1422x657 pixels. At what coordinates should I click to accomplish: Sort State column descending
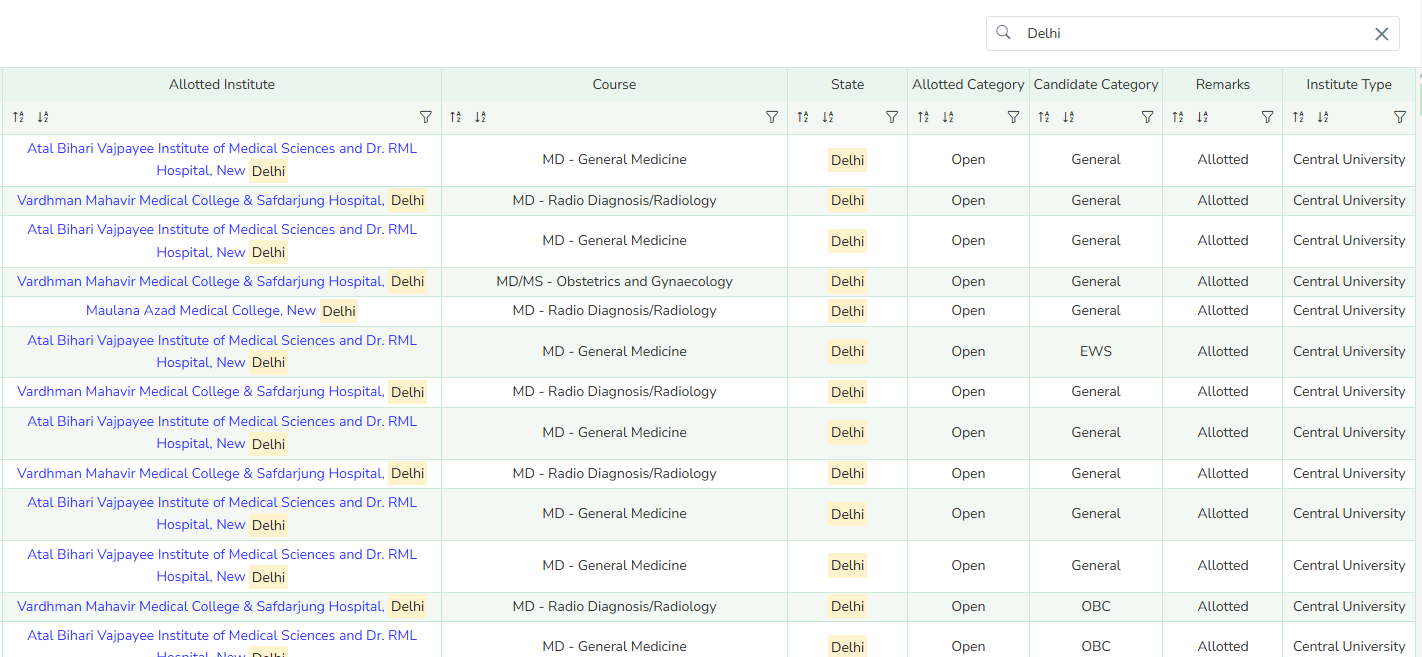[827, 117]
